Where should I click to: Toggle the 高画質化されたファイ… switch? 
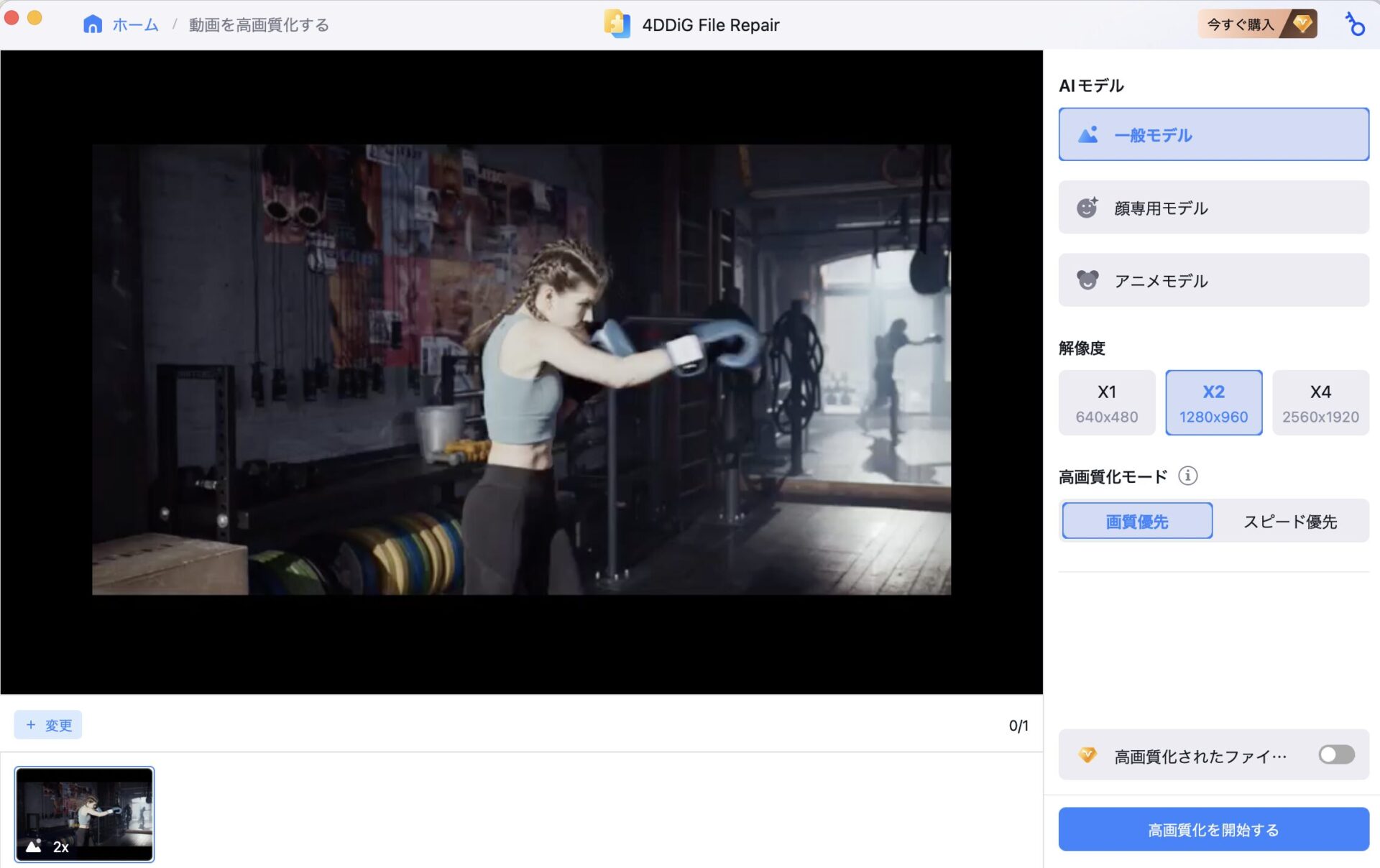pyautogui.click(x=1336, y=754)
